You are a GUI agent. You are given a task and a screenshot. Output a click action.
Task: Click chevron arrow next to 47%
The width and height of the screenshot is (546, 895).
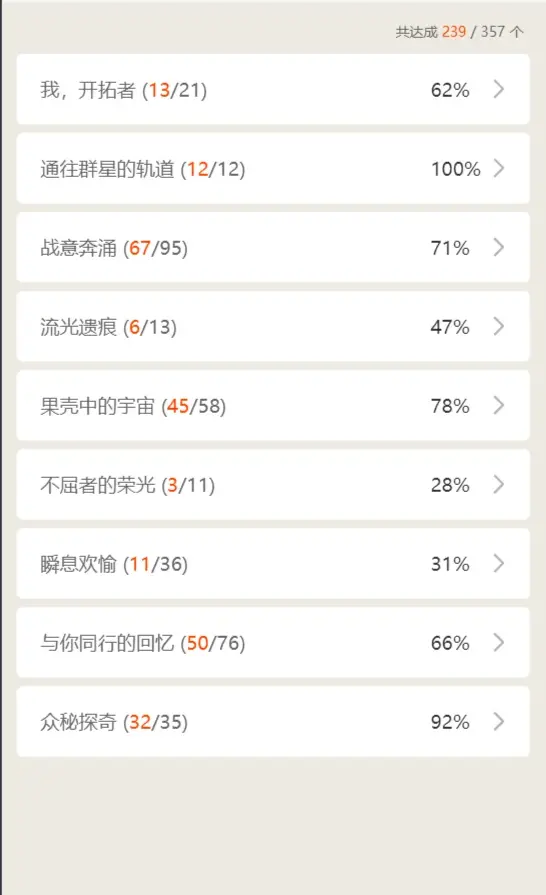point(499,326)
